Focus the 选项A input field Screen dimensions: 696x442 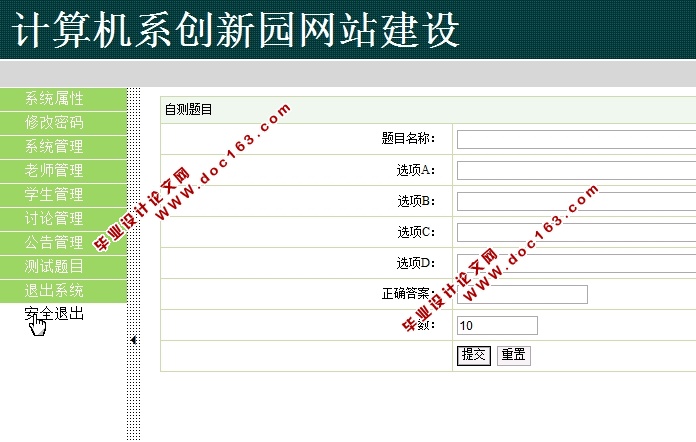click(x=576, y=170)
